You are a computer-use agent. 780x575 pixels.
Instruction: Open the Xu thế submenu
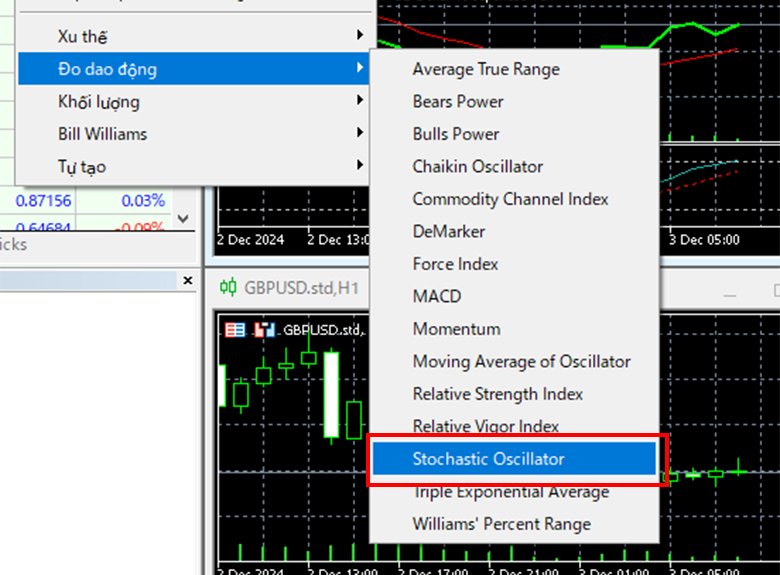pyautogui.click(x=194, y=36)
